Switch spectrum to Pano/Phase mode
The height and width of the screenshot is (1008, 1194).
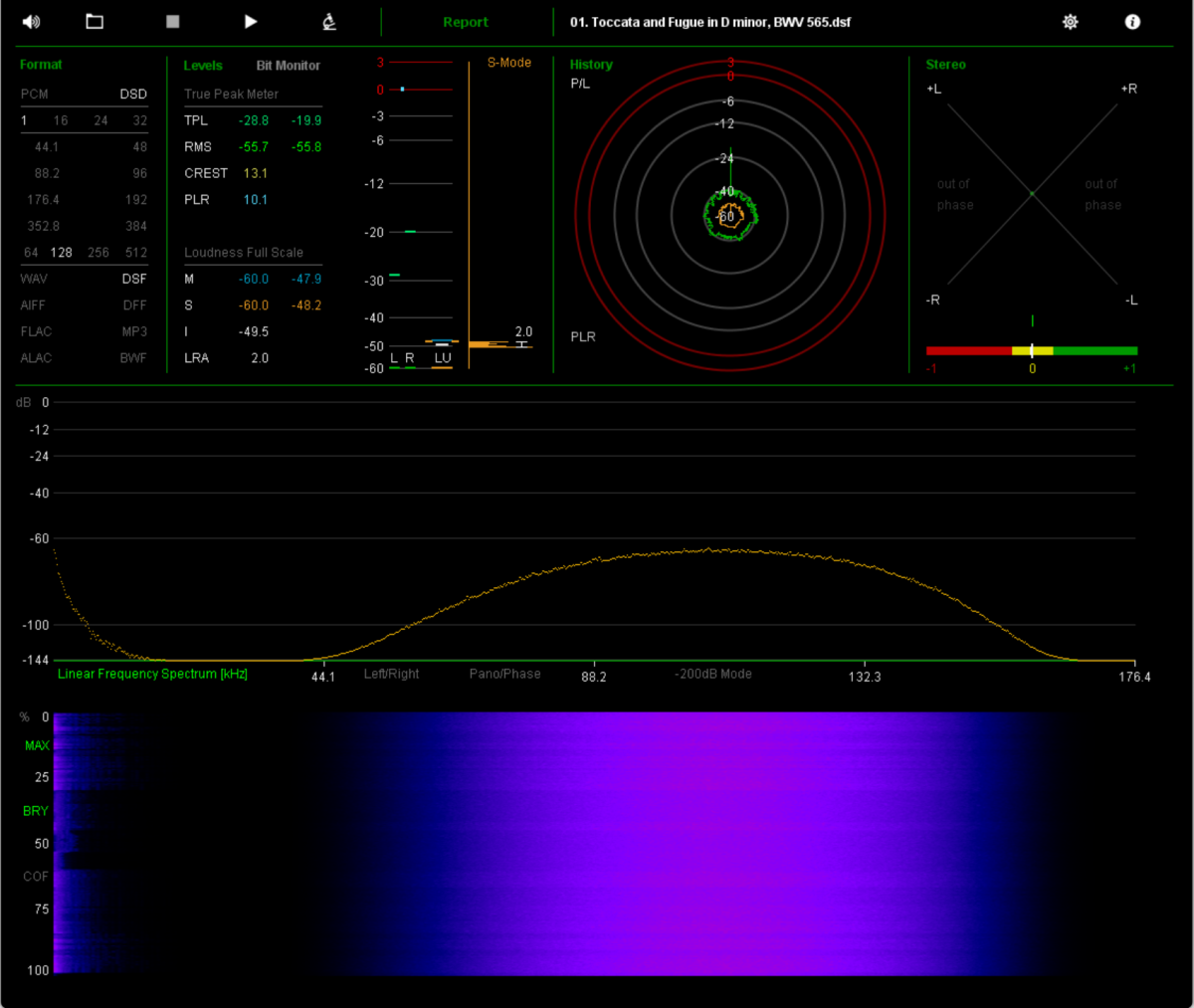(505, 675)
